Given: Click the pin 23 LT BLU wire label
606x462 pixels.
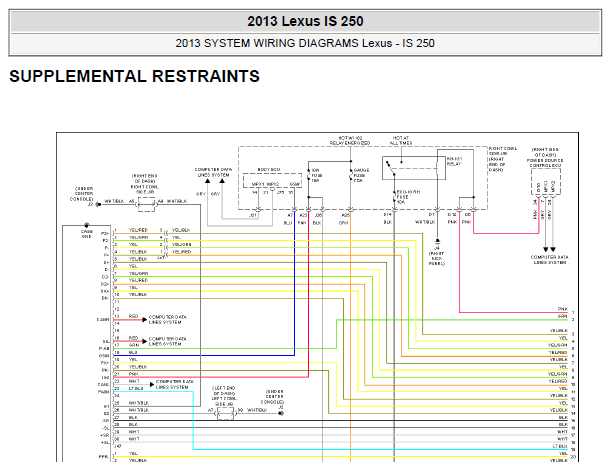Looking at the screenshot, I should 136,388.
